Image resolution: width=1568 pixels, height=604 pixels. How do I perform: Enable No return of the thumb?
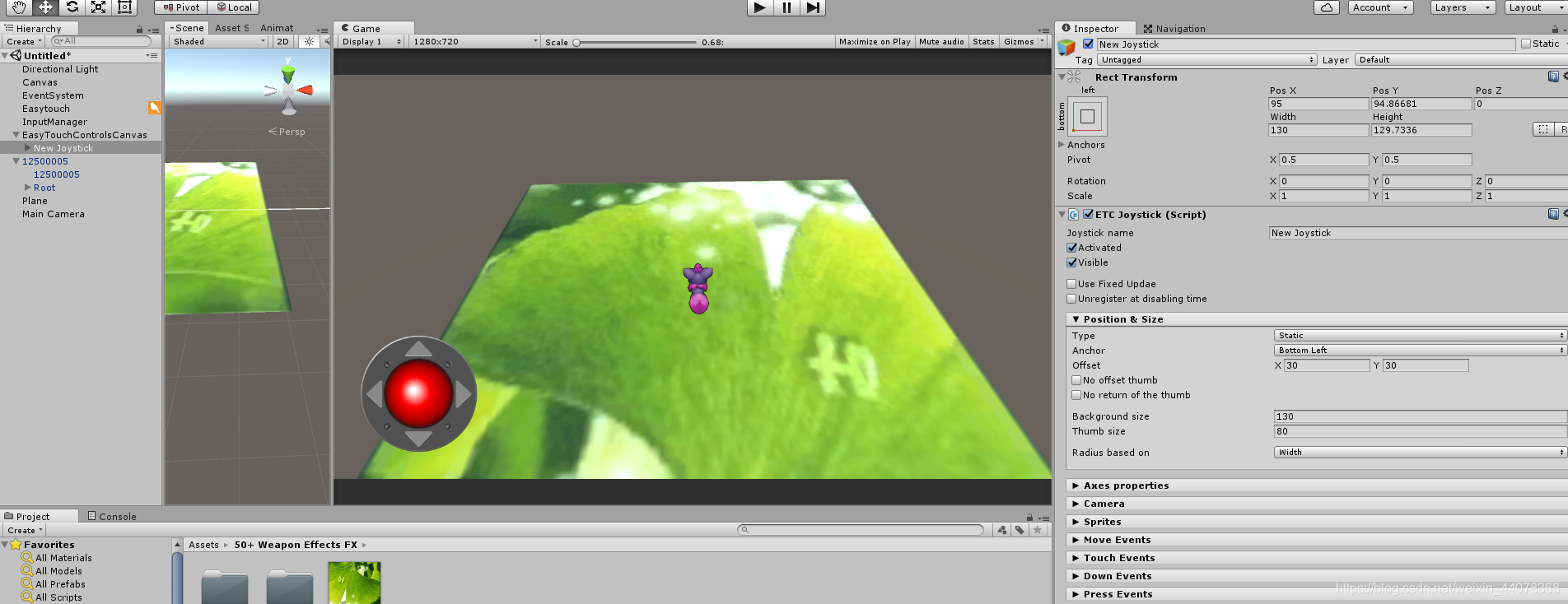pyautogui.click(x=1076, y=395)
